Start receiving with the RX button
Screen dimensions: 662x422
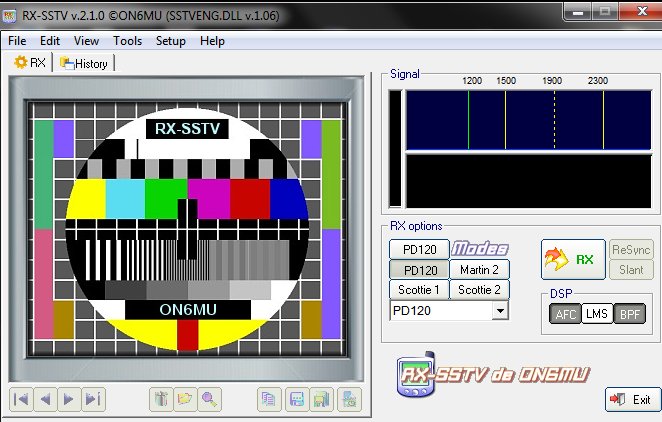[573, 260]
